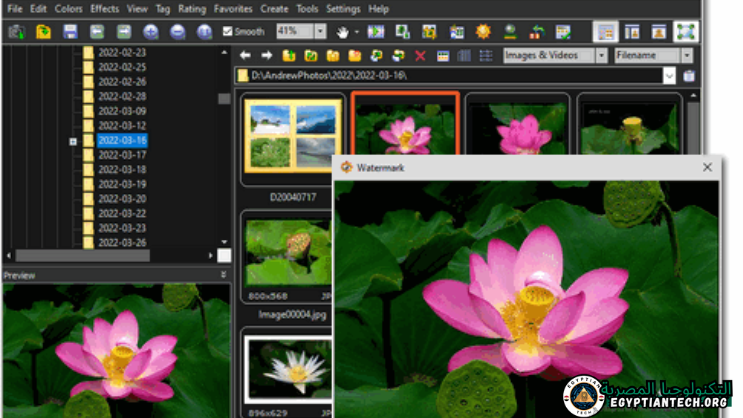Open the File menu
The height and width of the screenshot is (418, 743).
pos(15,9)
